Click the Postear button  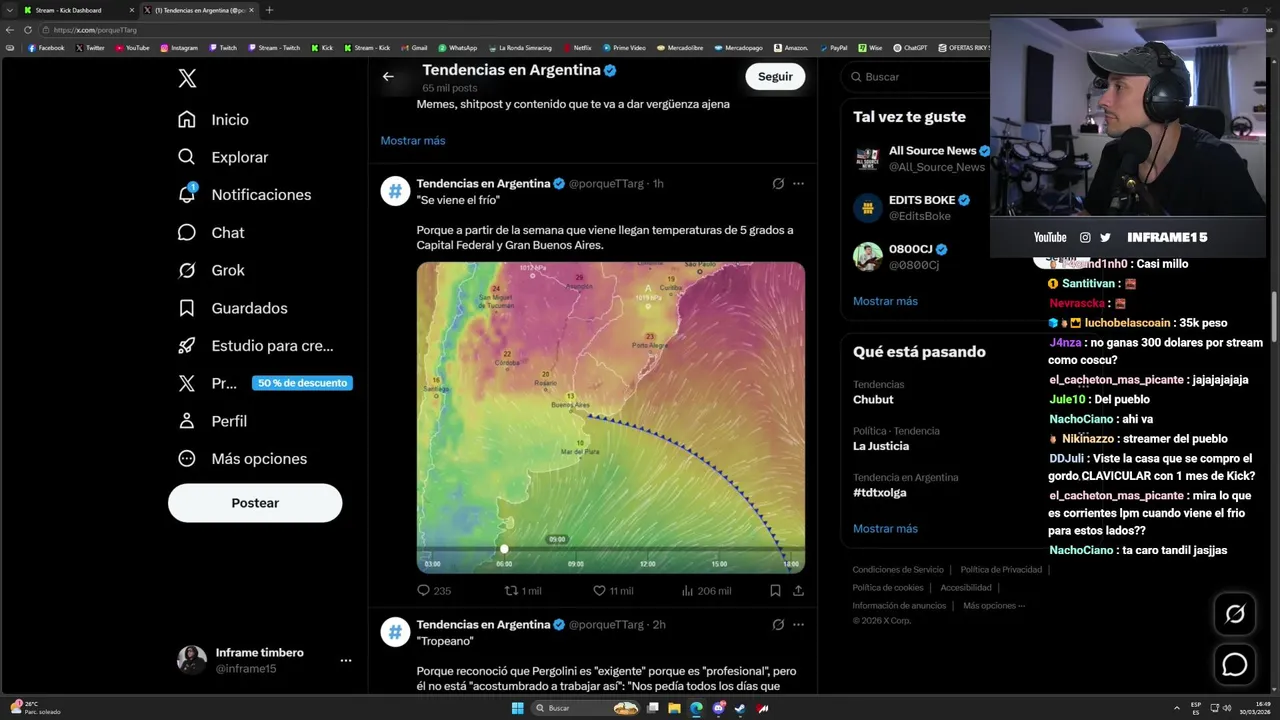pyautogui.click(x=255, y=503)
